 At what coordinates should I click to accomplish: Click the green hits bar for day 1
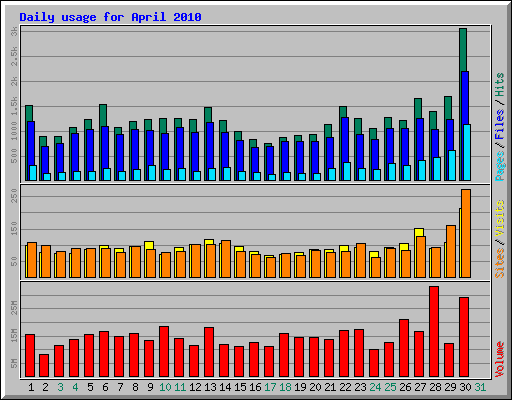[x=29, y=113]
